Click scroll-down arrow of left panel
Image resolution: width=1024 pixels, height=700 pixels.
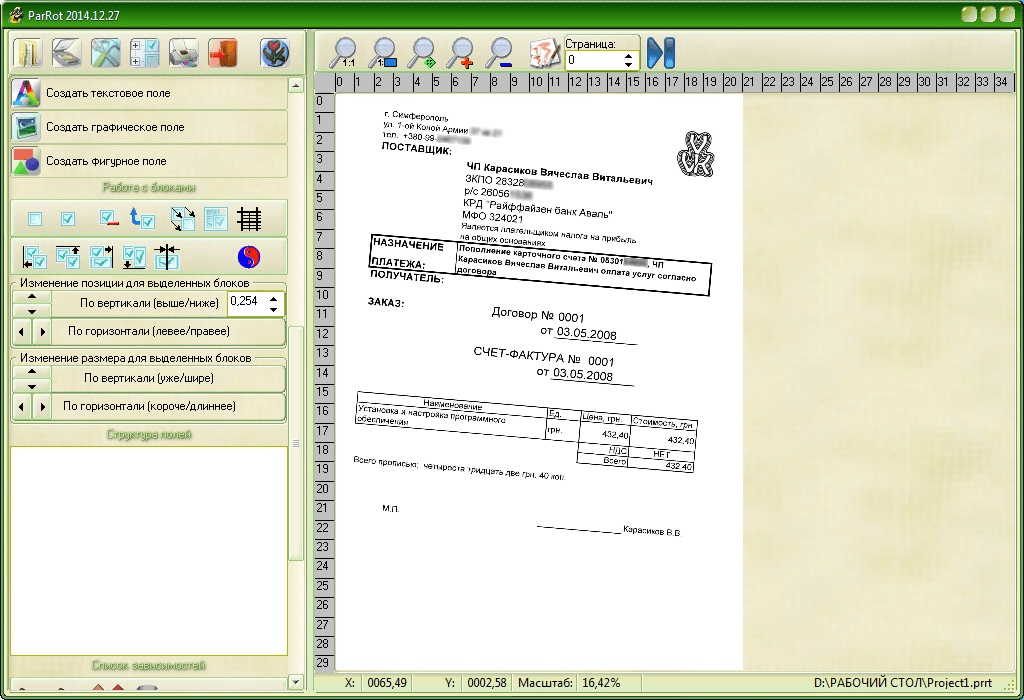click(295, 682)
